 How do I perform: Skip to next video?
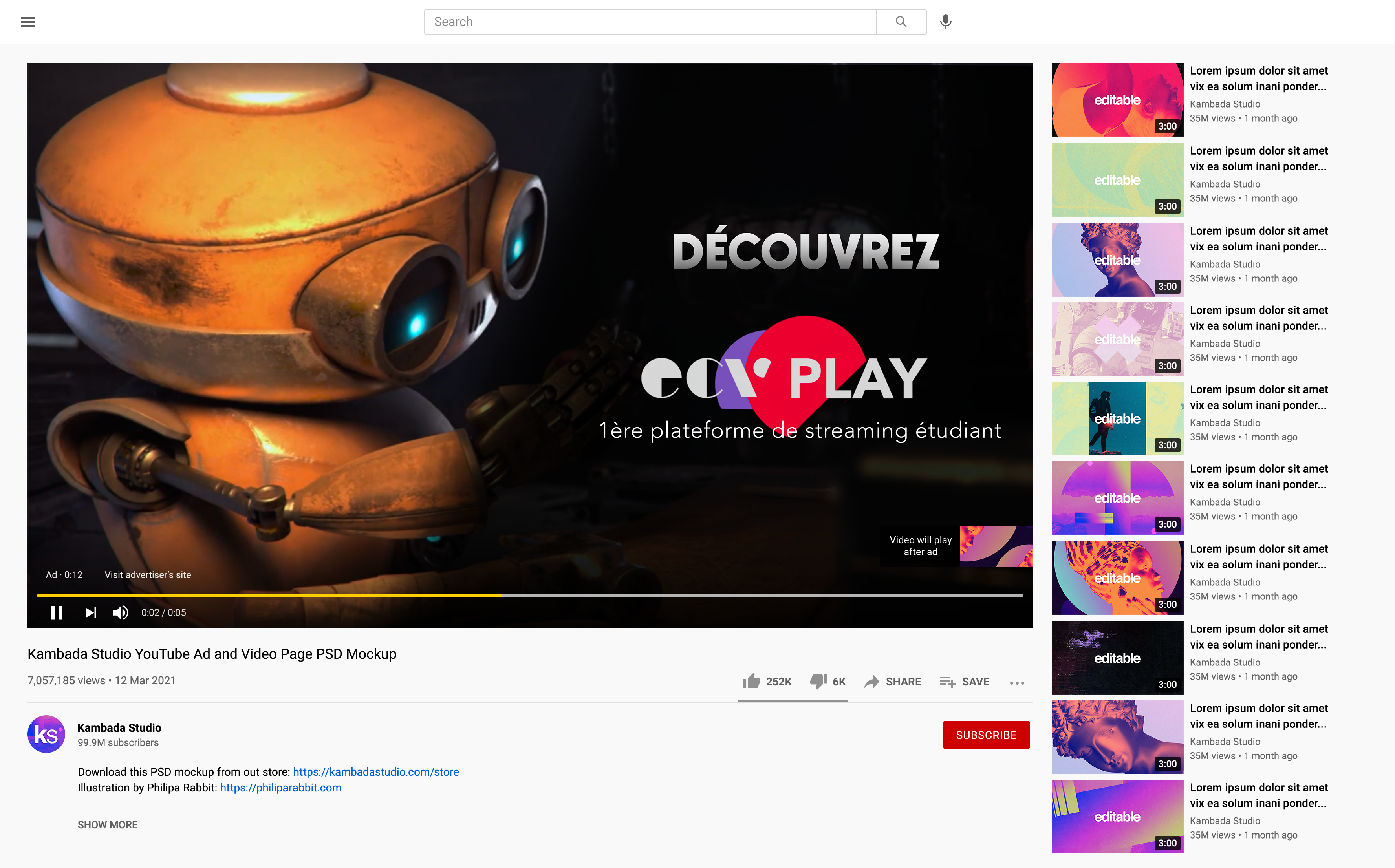91,612
